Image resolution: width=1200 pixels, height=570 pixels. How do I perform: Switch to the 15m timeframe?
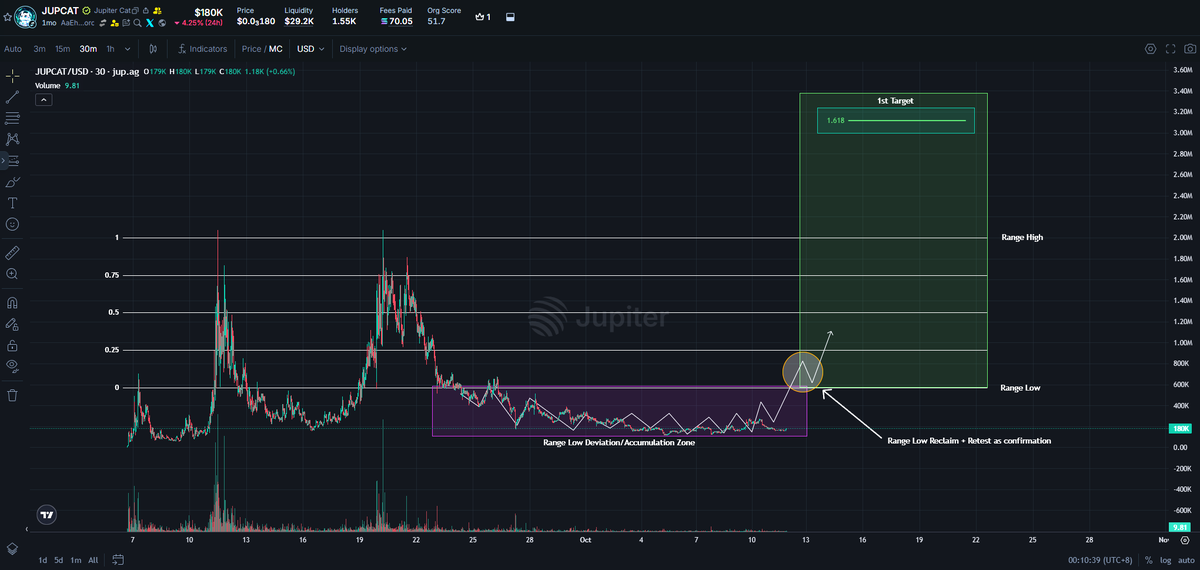pyautogui.click(x=62, y=49)
